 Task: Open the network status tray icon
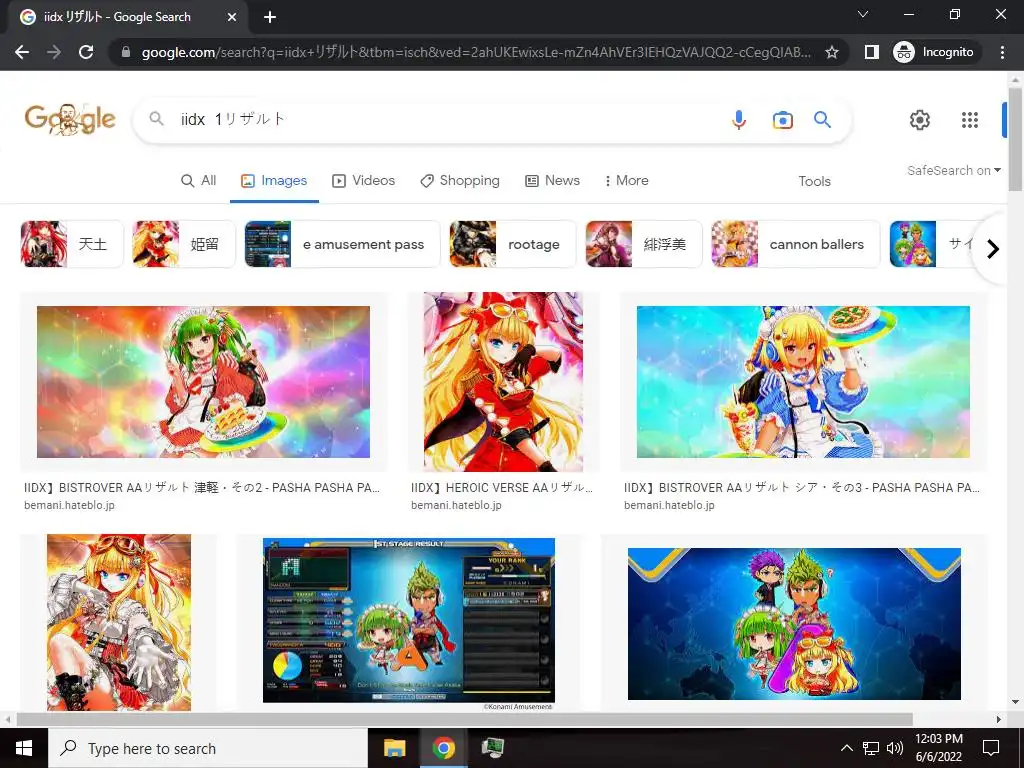tap(871, 748)
